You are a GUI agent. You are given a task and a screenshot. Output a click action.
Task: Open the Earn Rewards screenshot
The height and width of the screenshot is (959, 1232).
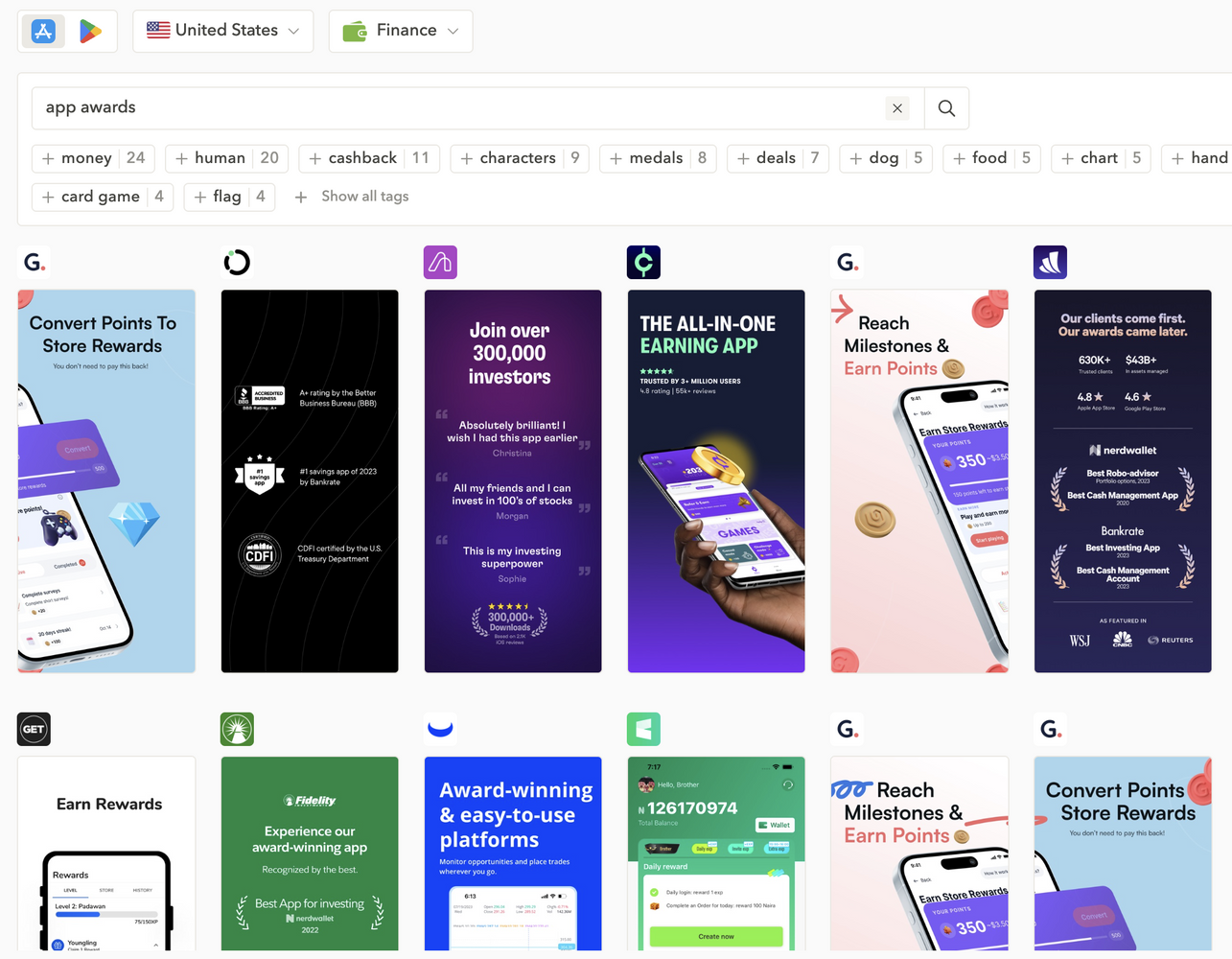click(106, 854)
